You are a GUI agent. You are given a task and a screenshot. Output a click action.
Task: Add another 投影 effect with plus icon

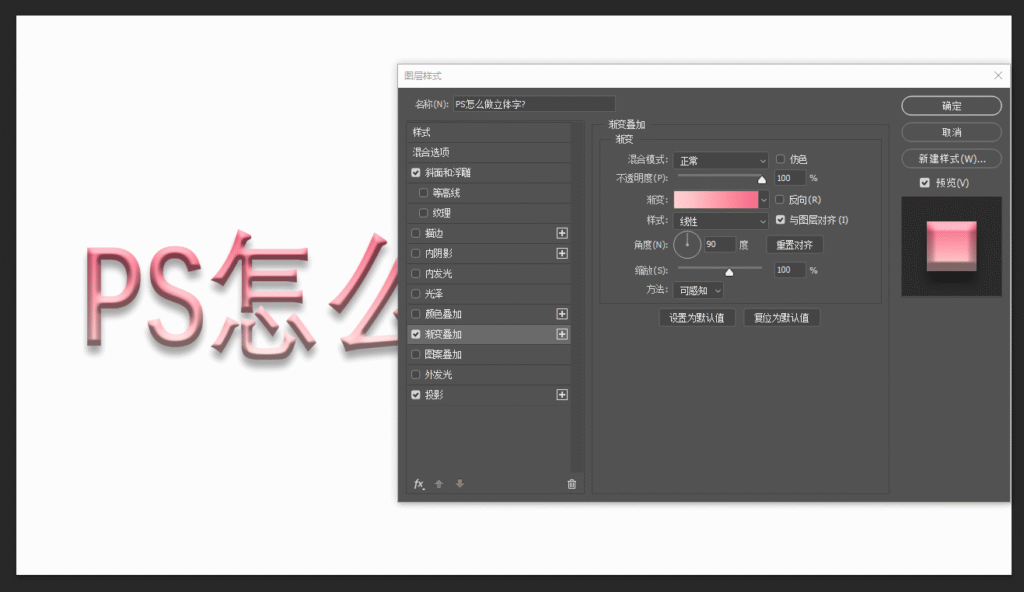[562, 395]
